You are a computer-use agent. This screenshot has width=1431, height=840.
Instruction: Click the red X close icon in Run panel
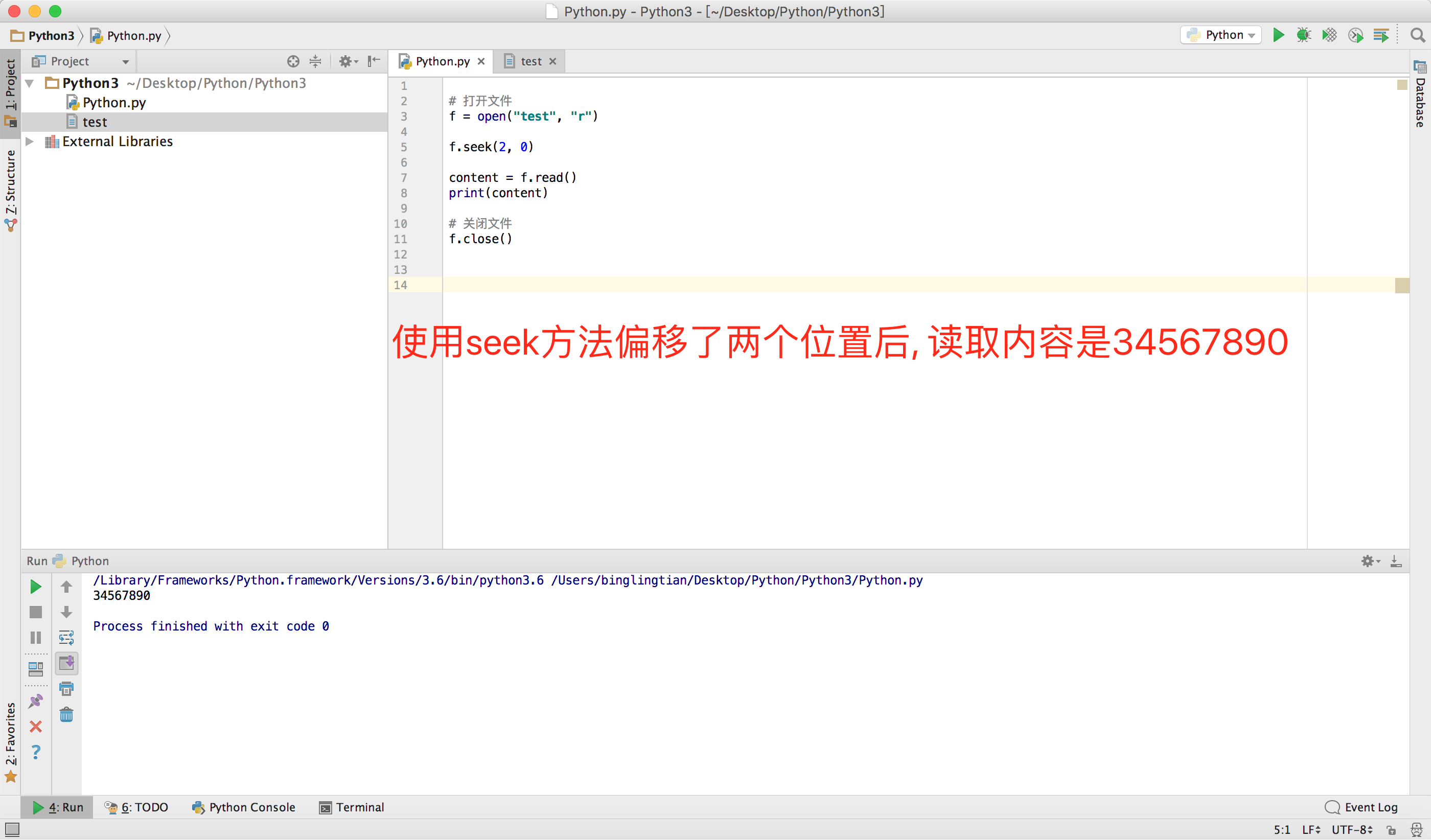coord(36,727)
